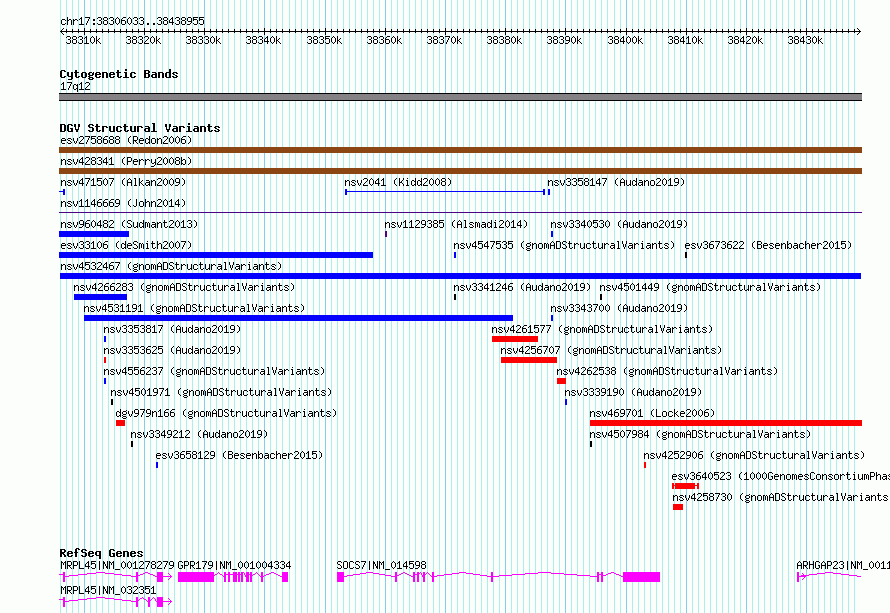
Task: Open the nsv3358147 (Audano2019) variant
Action: 616,182
